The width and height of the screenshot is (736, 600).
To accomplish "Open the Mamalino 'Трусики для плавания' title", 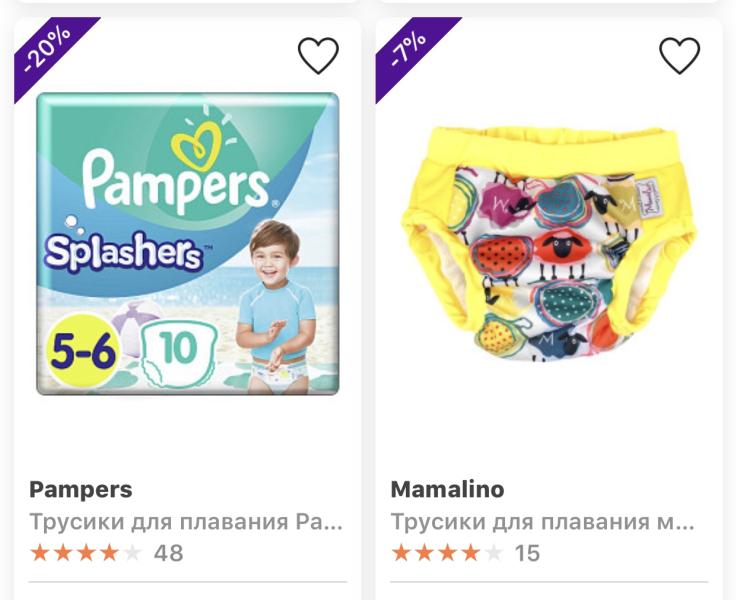I will tap(542, 521).
